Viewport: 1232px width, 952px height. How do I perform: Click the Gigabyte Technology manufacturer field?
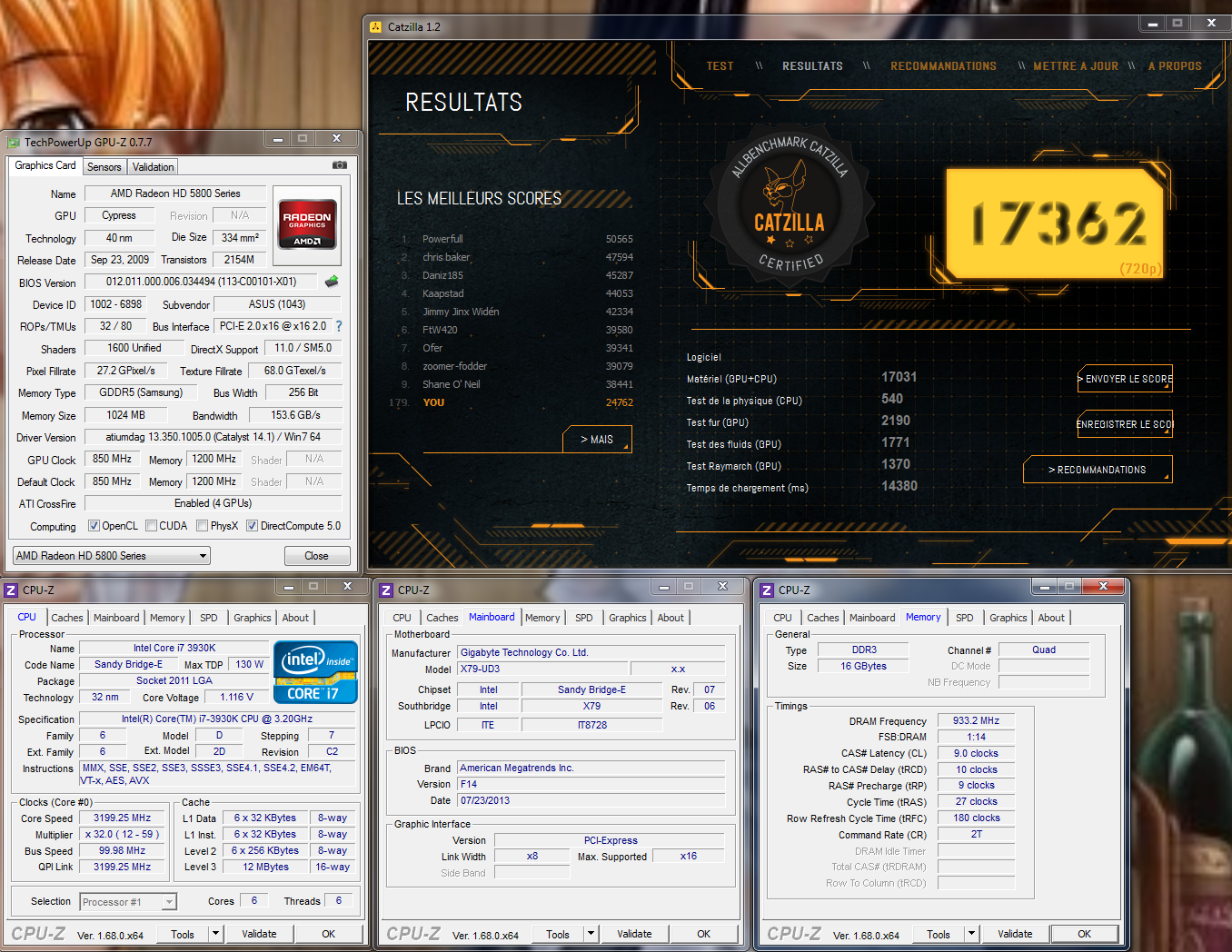(591, 652)
